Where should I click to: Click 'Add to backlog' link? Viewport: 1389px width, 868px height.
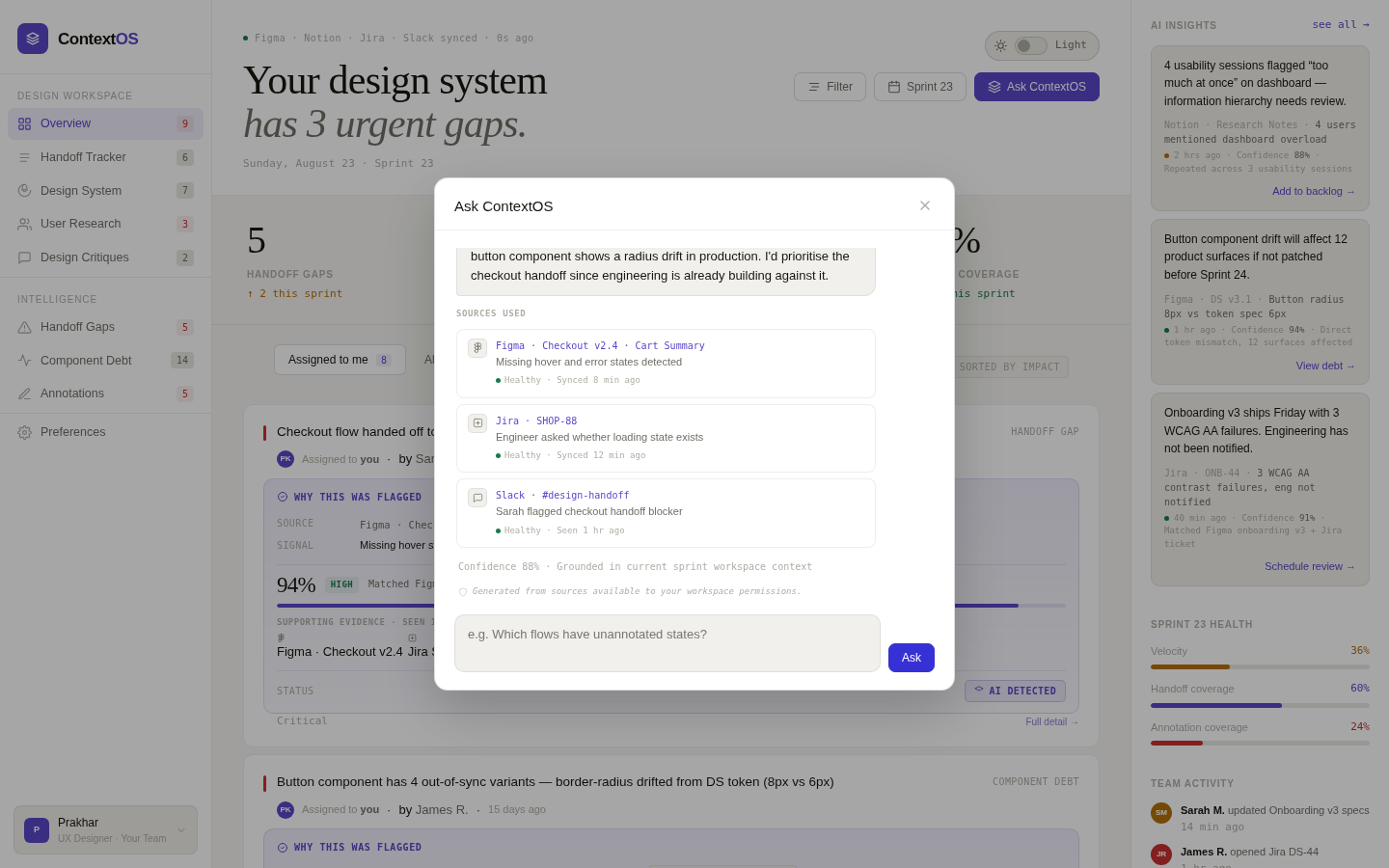tap(1314, 191)
